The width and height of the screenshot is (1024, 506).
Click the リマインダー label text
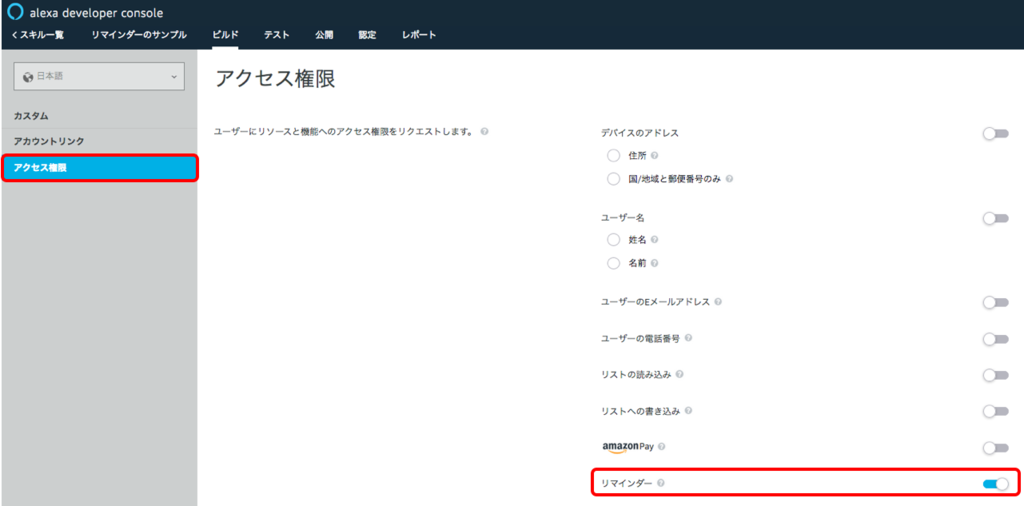click(626, 483)
